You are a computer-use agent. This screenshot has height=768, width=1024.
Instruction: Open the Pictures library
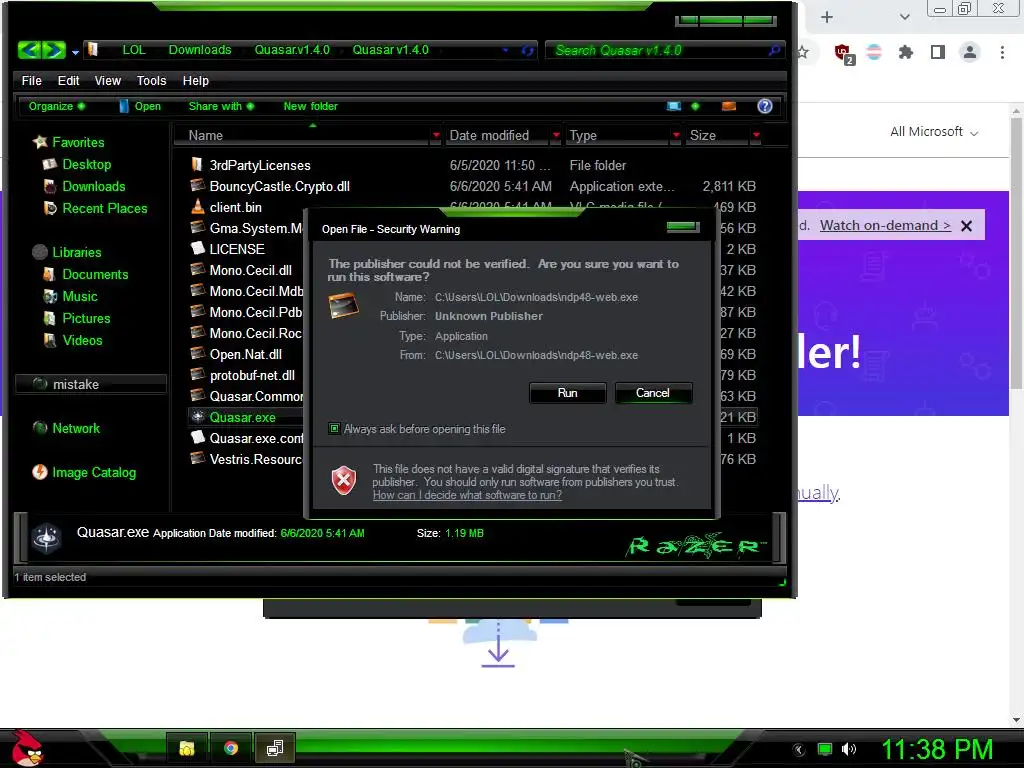pyautogui.click(x=86, y=318)
